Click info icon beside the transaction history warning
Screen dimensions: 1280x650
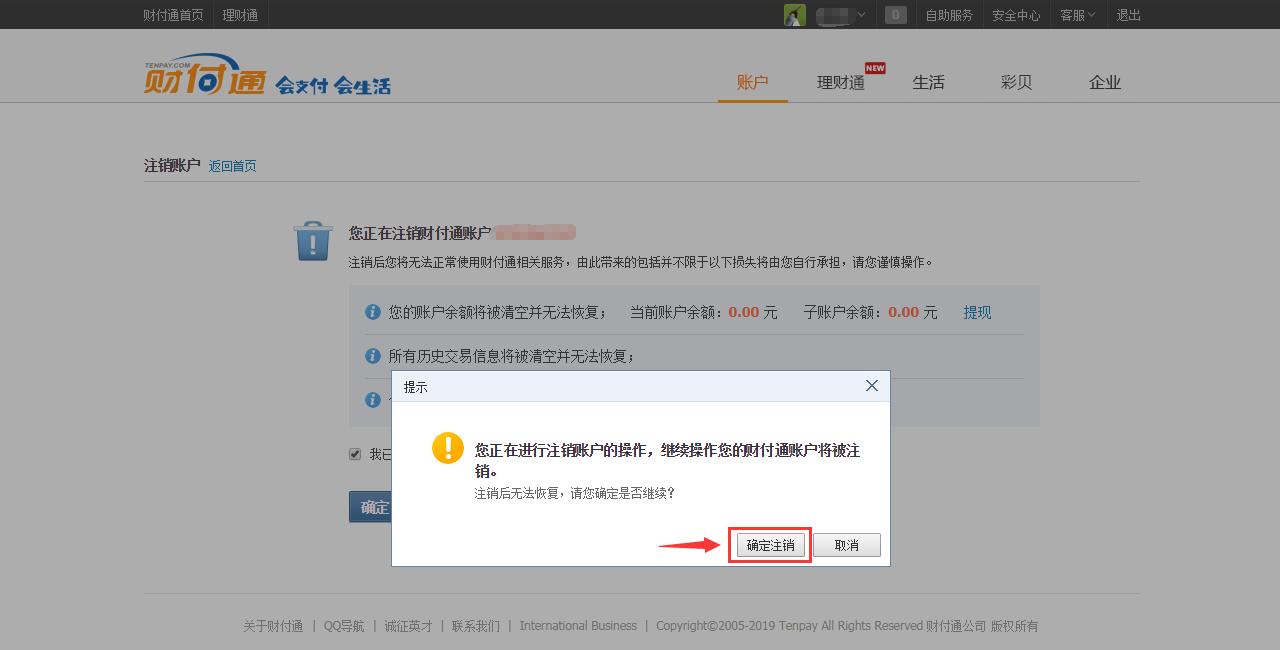375,355
